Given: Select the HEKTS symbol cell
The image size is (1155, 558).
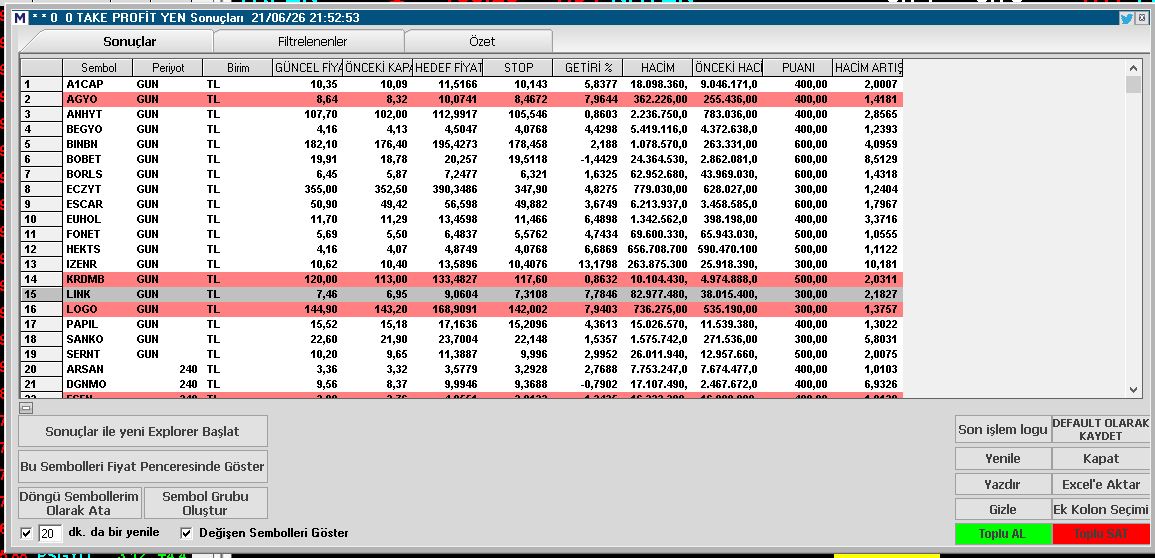Looking at the screenshot, I should pyautogui.click(x=98, y=249).
